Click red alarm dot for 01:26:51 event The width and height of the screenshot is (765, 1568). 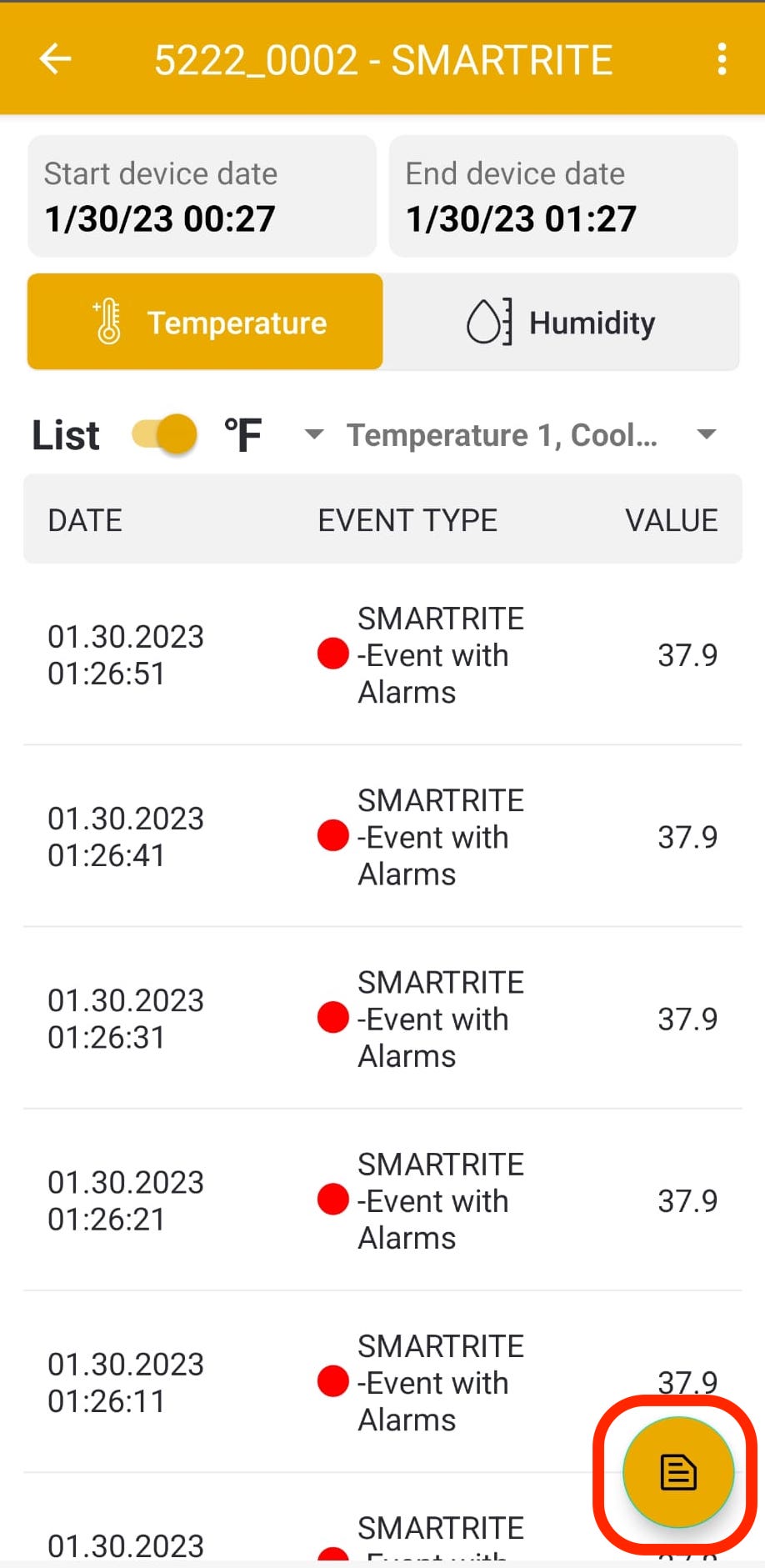click(x=332, y=654)
